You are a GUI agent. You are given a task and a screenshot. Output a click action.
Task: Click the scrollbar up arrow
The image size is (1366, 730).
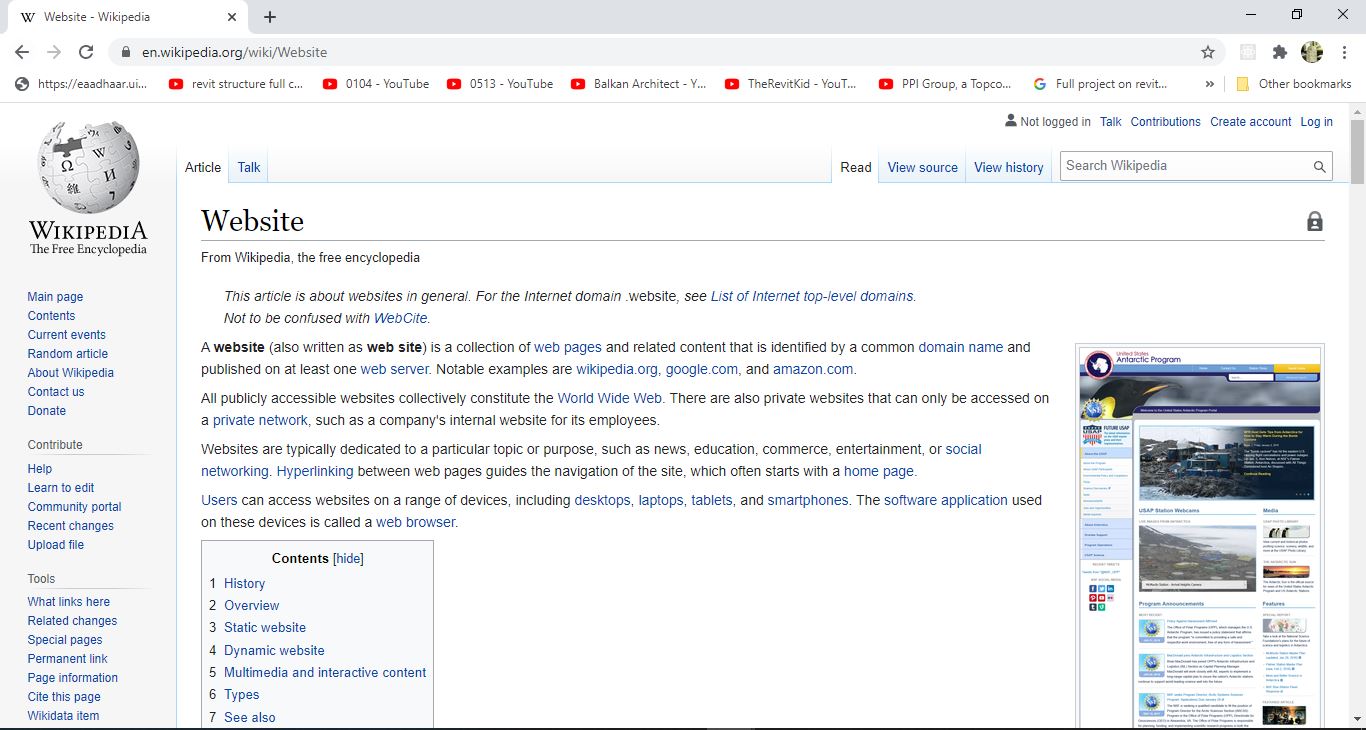click(1357, 109)
